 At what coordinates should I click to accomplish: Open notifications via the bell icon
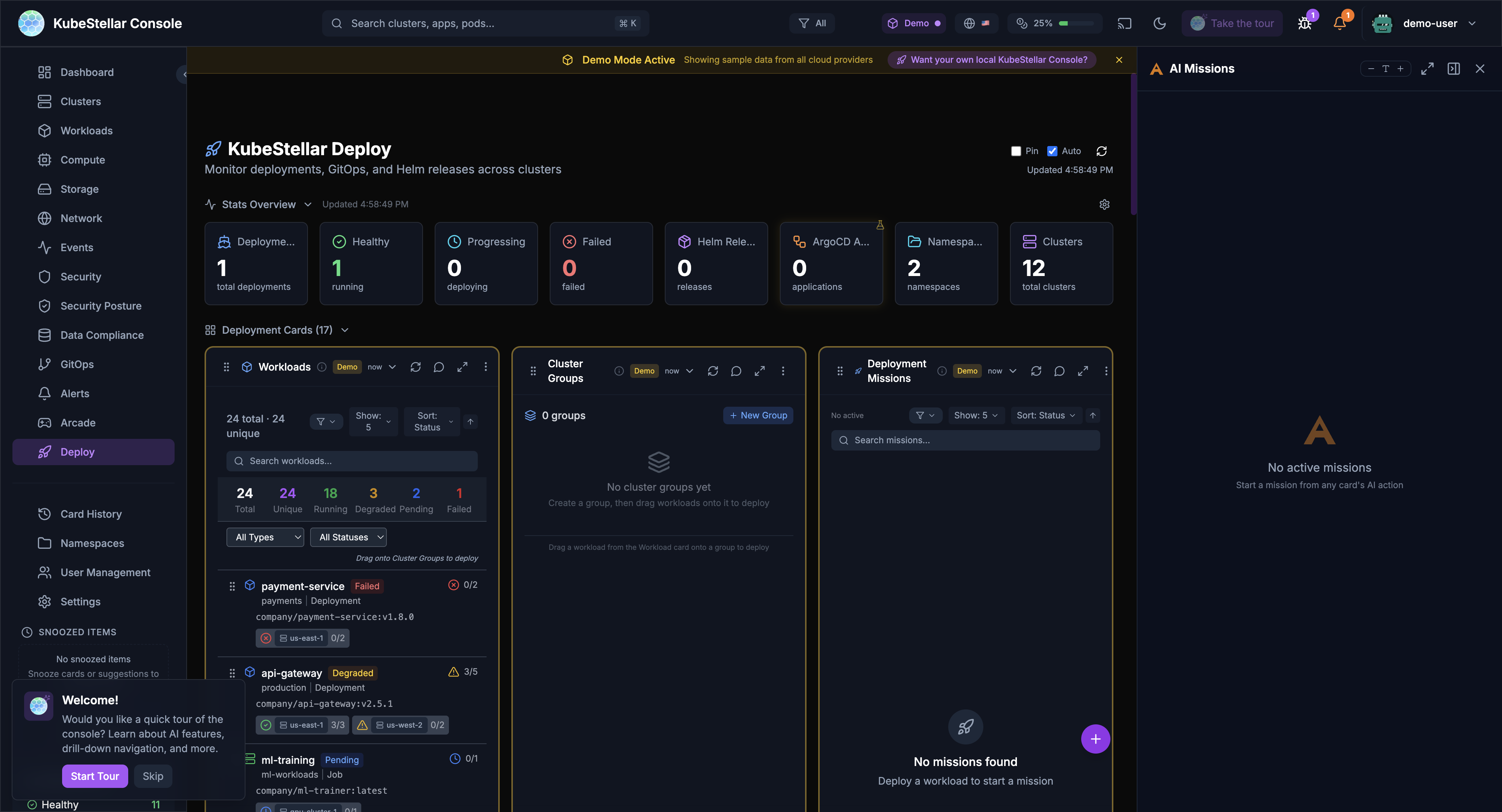[x=1339, y=23]
